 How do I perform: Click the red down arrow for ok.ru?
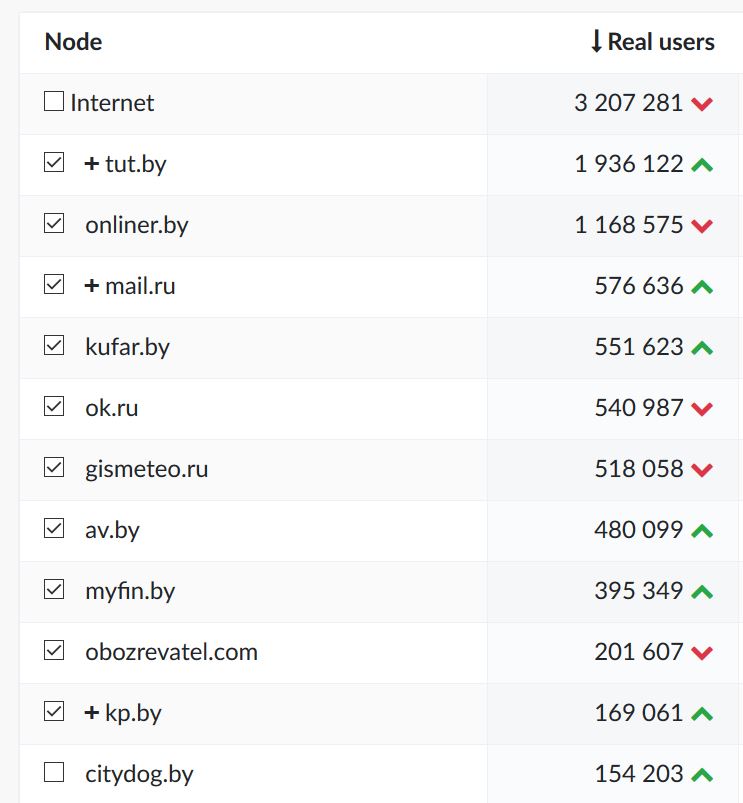coord(702,409)
